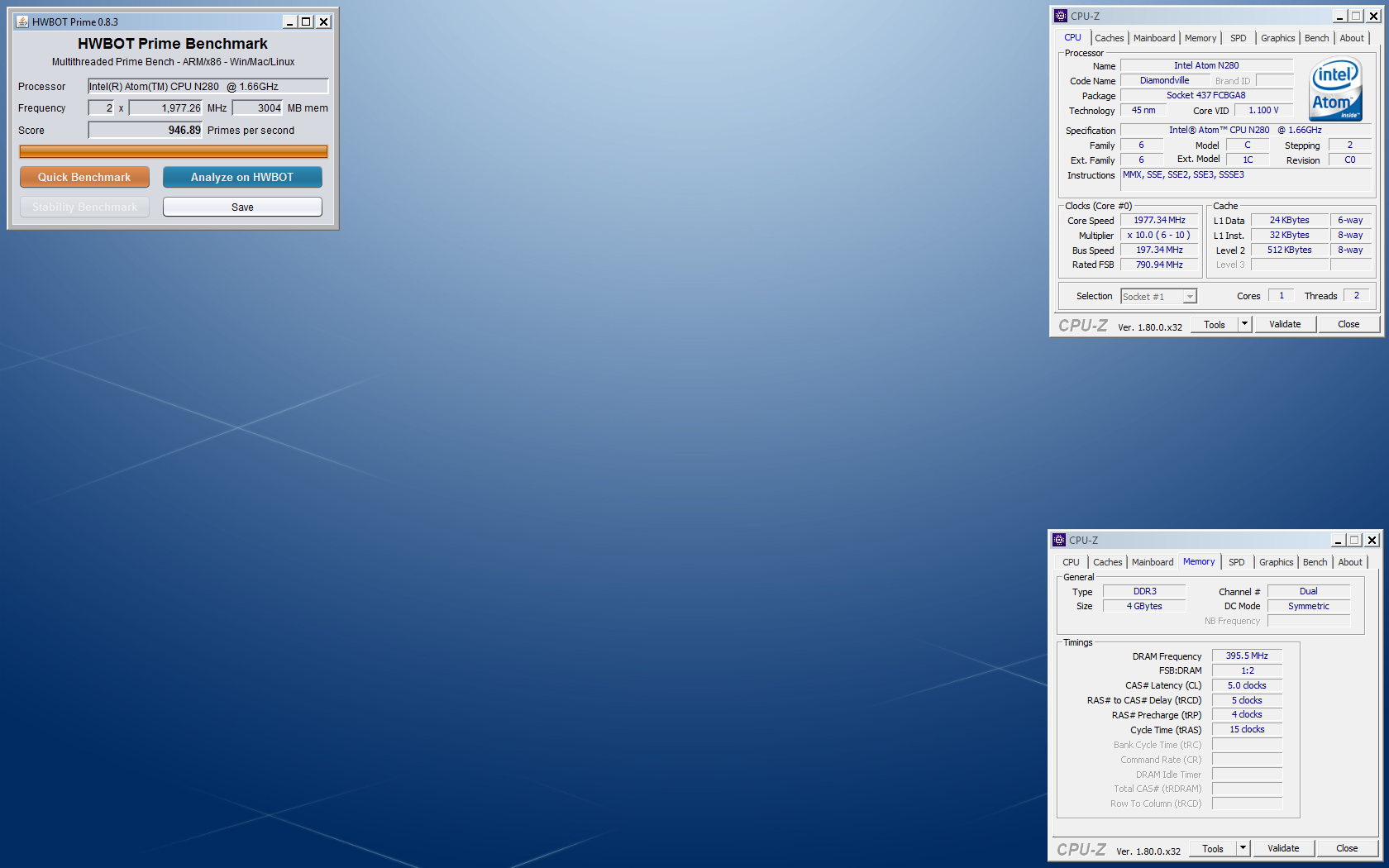The image size is (1389, 868).
Task: Click Rated FSB value 790.94 MHz
Action: tap(1159, 265)
